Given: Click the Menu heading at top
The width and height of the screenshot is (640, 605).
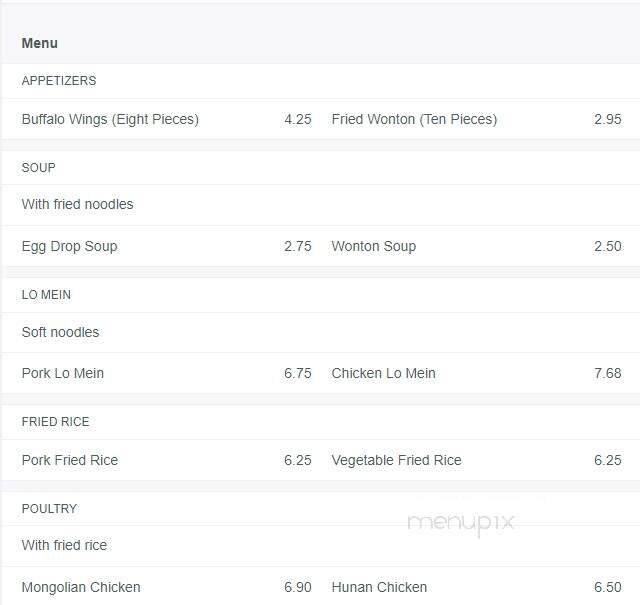Looking at the screenshot, I should click(40, 43).
